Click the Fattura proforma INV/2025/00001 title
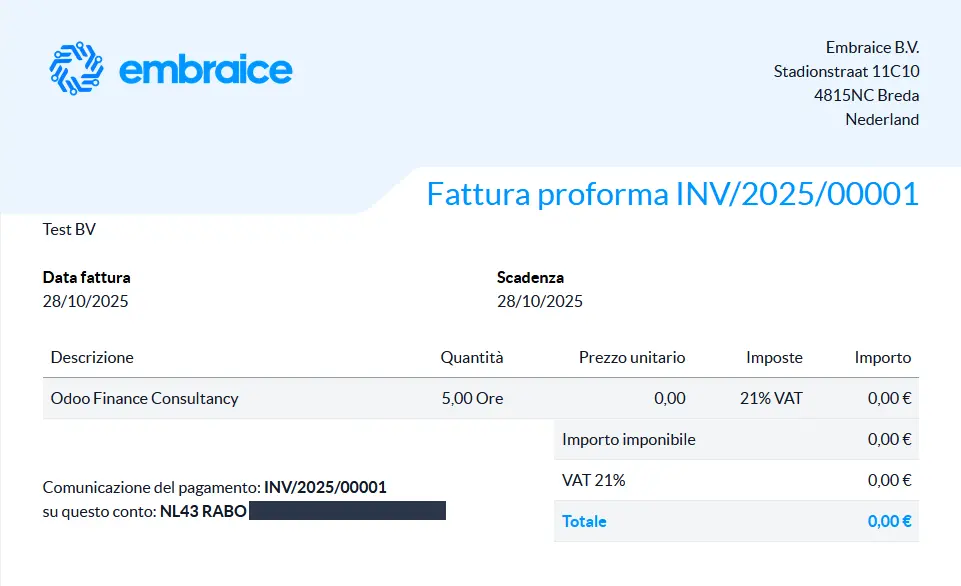Screen dimensions: 961x586 point(672,193)
